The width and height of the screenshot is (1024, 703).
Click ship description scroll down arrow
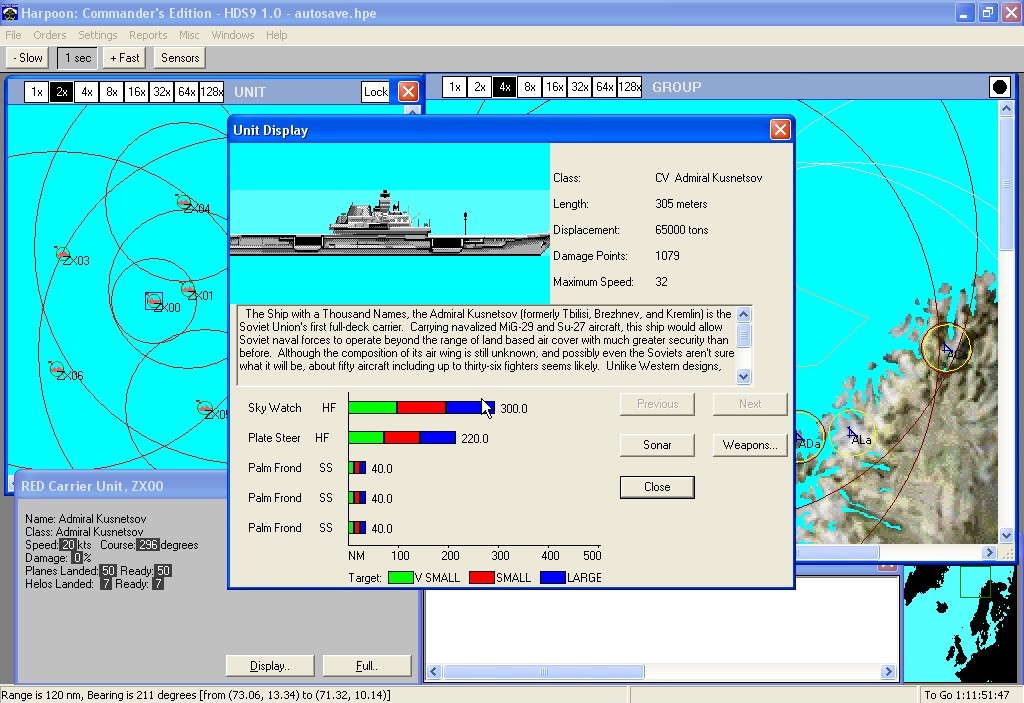tap(743, 376)
